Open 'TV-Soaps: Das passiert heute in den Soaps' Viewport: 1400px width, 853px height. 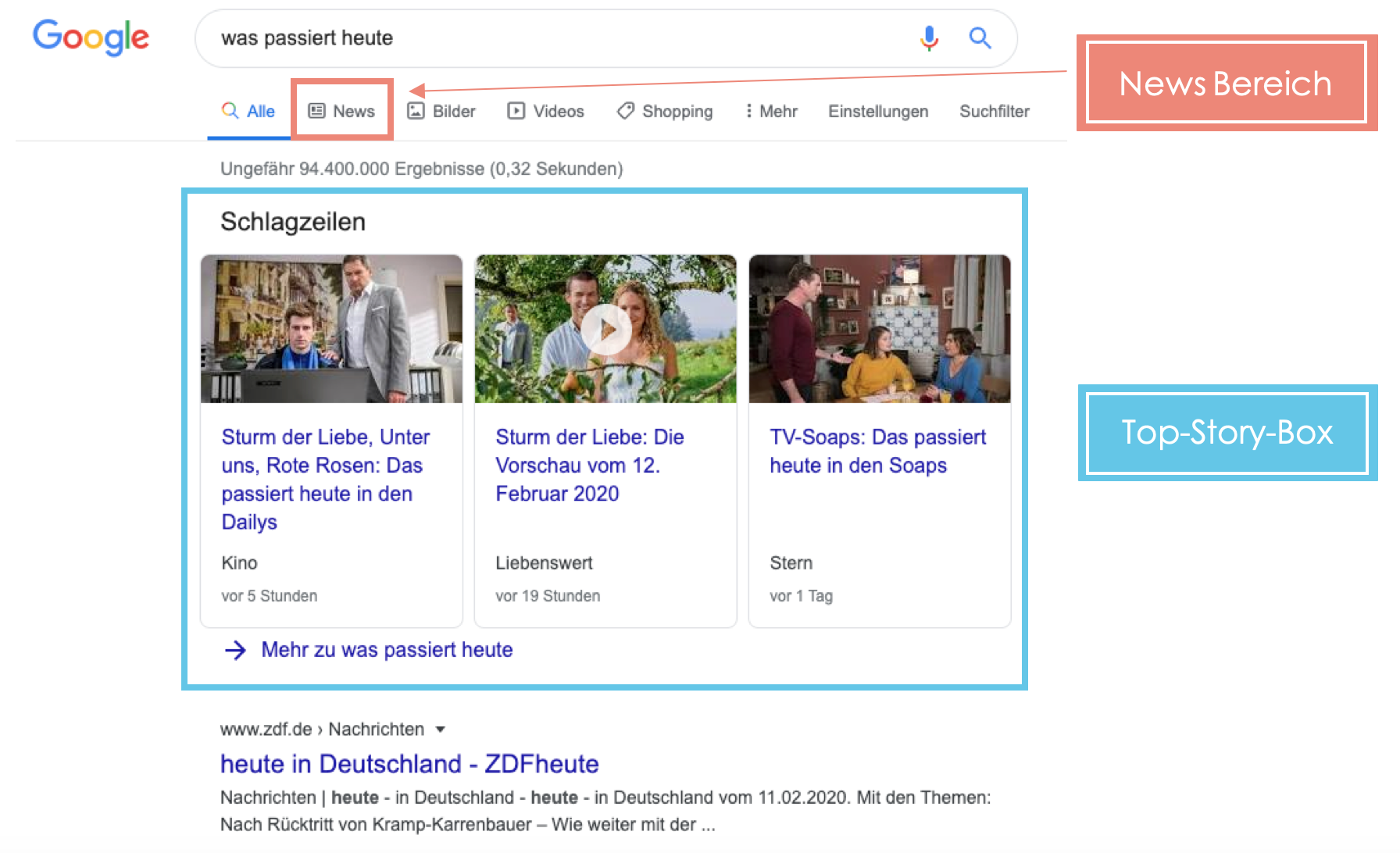point(878,451)
